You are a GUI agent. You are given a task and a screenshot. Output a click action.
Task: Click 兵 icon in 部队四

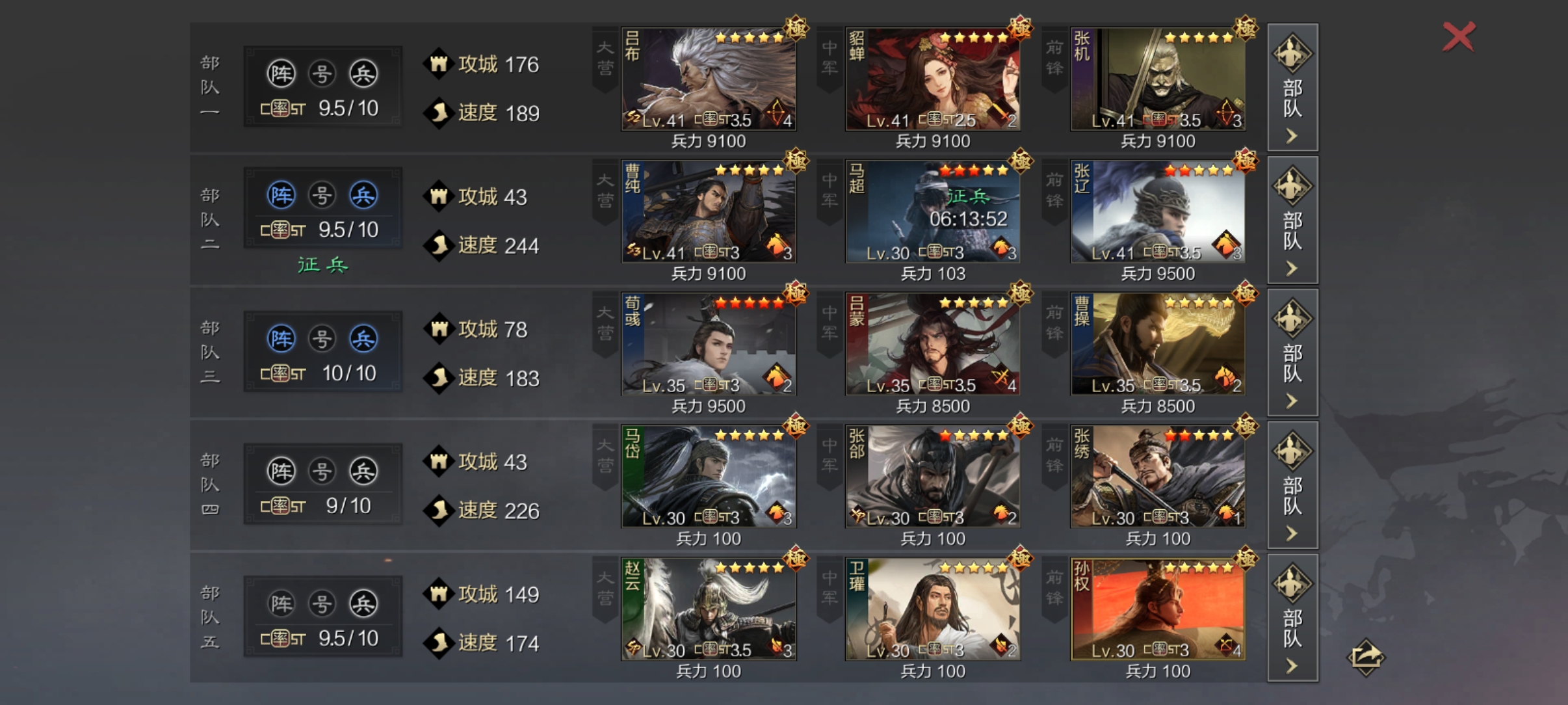[363, 471]
